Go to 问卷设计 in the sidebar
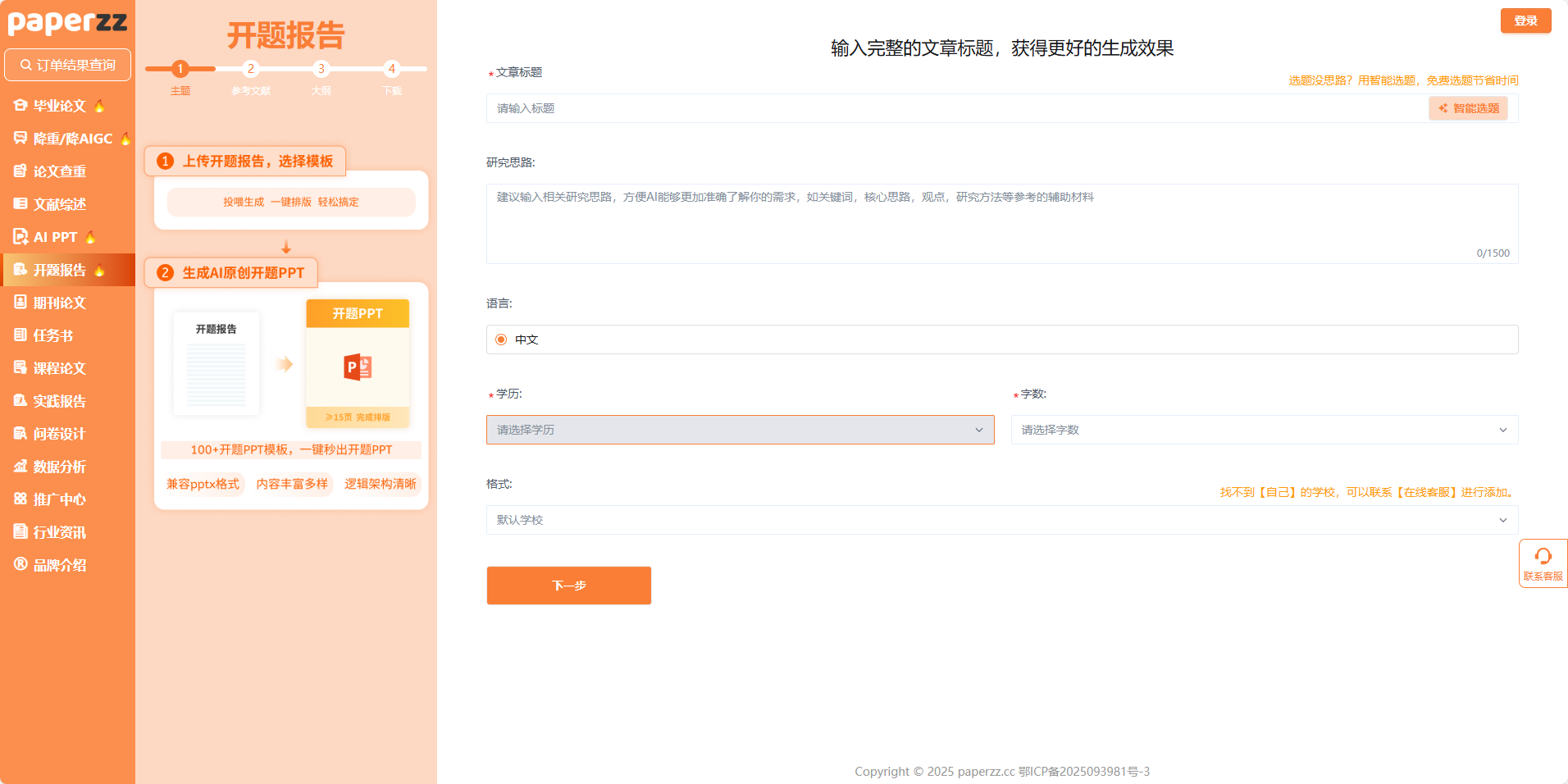 59,434
